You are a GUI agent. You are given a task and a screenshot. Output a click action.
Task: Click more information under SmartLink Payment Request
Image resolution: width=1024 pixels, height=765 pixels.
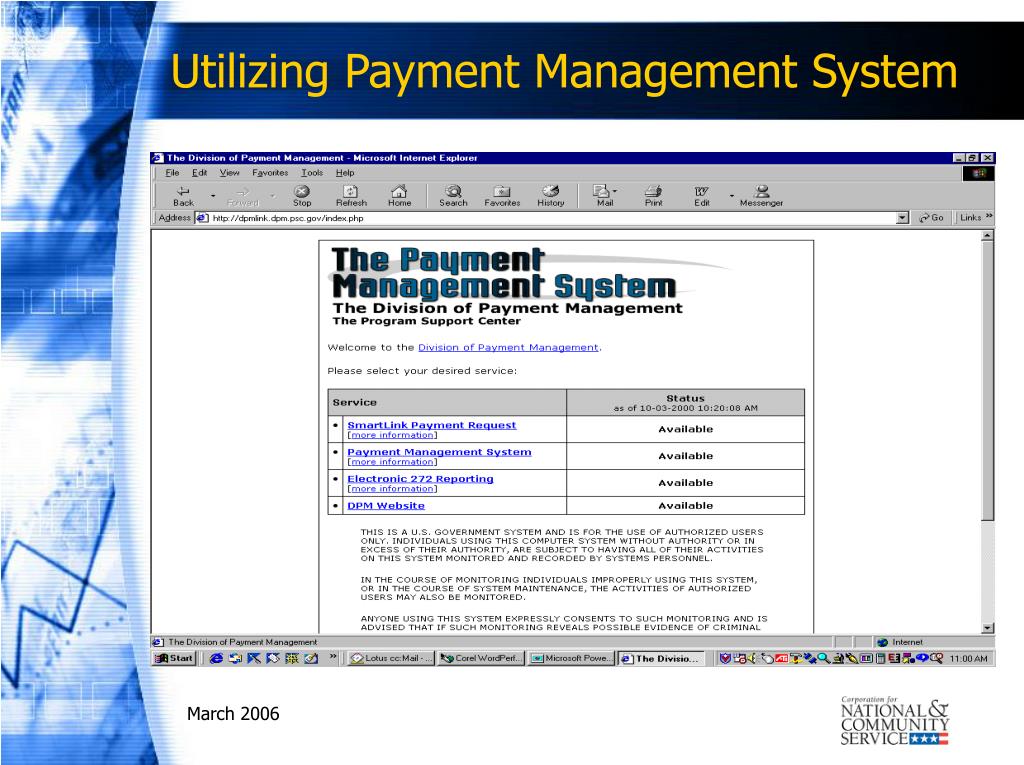(392, 435)
